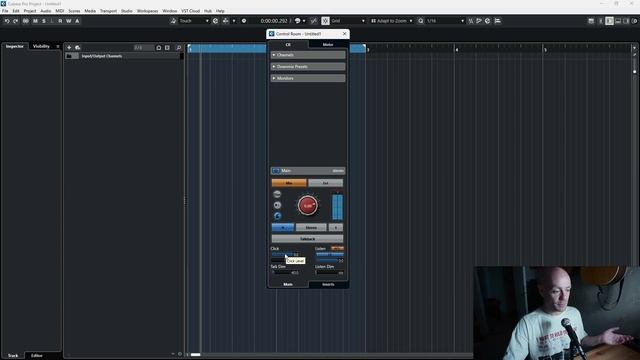Open the Audio menu
Viewport: 640px width, 360px height.
pyautogui.click(x=46, y=11)
